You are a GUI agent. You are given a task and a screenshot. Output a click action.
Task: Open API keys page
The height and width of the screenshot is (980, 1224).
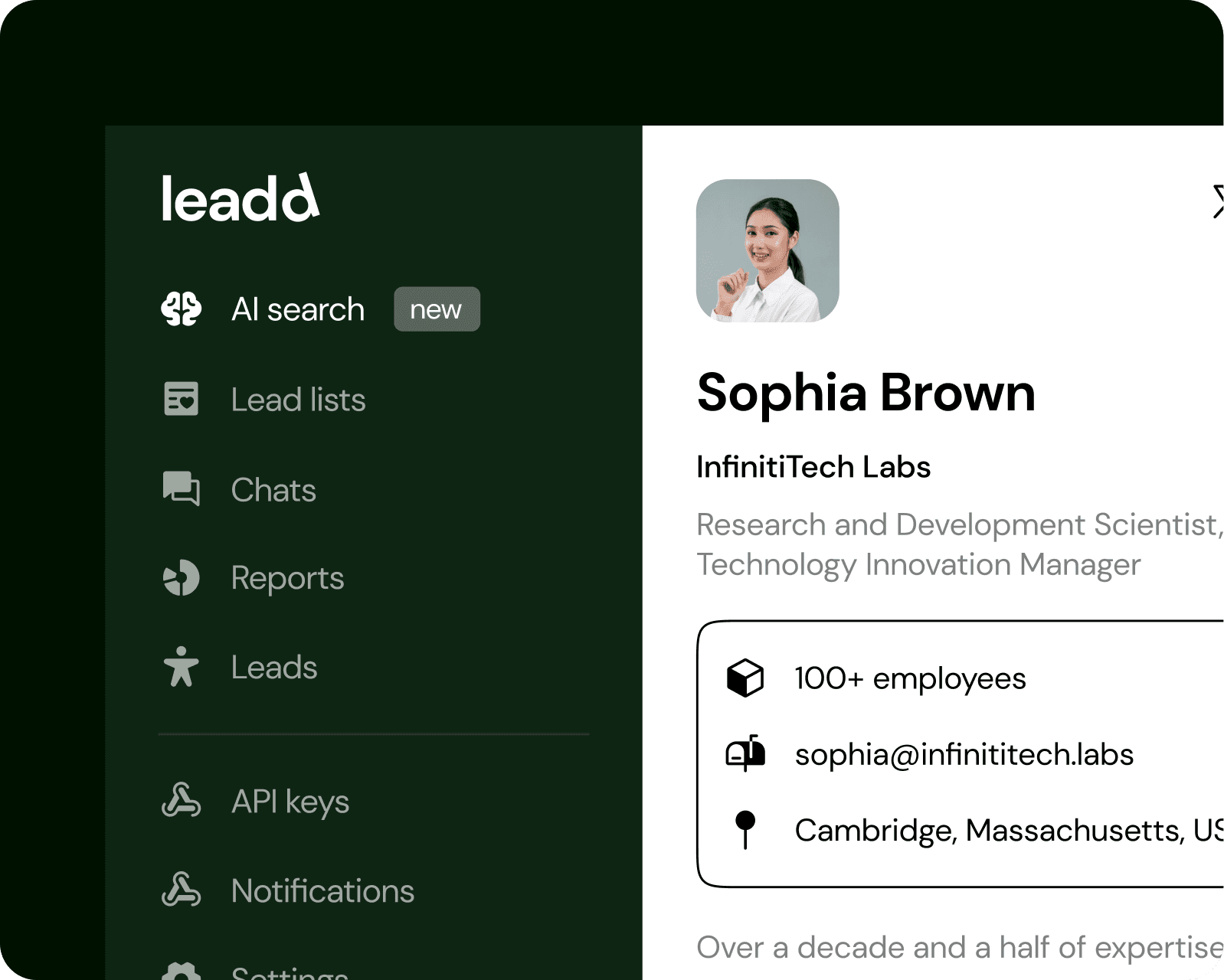click(x=290, y=802)
